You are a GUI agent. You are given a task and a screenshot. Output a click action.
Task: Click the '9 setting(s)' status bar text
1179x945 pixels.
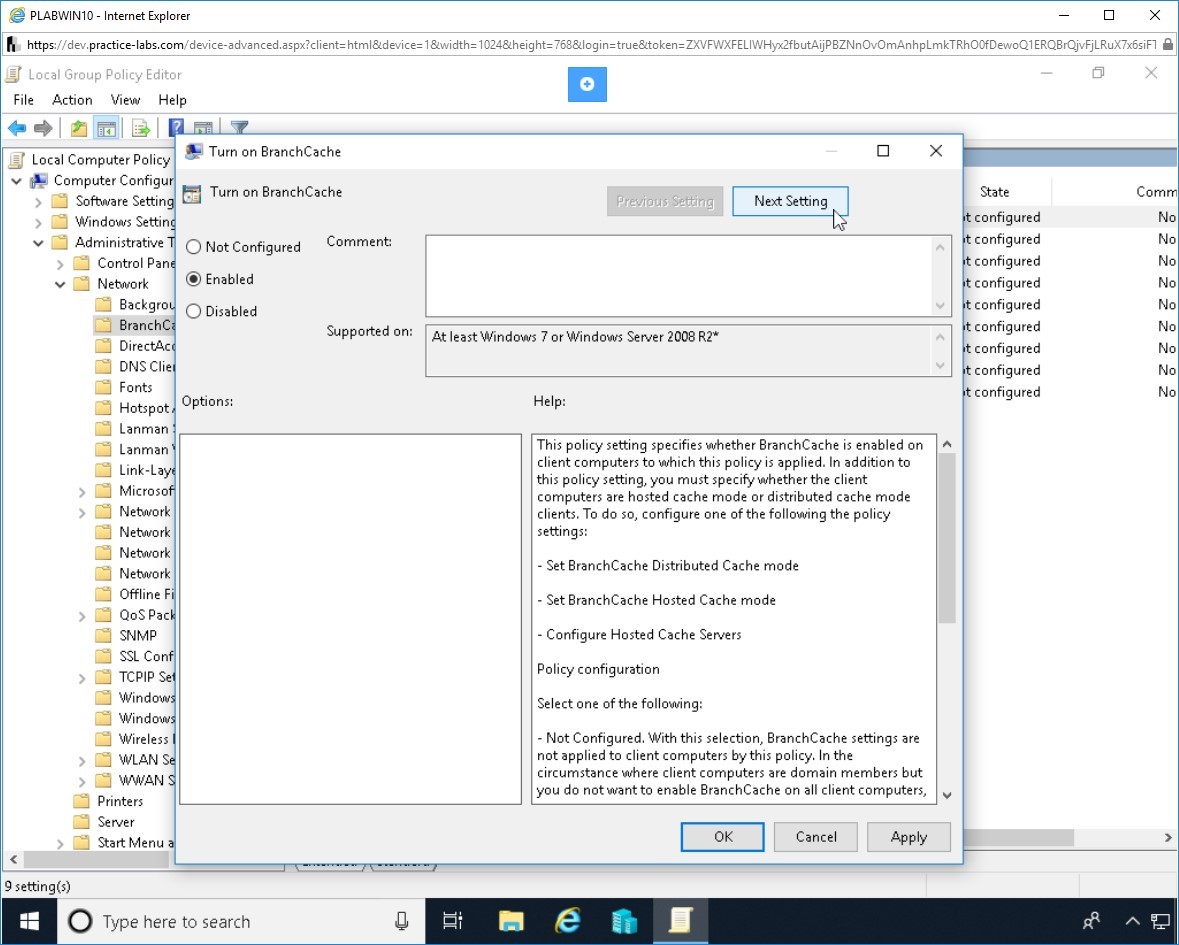coord(38,886)
